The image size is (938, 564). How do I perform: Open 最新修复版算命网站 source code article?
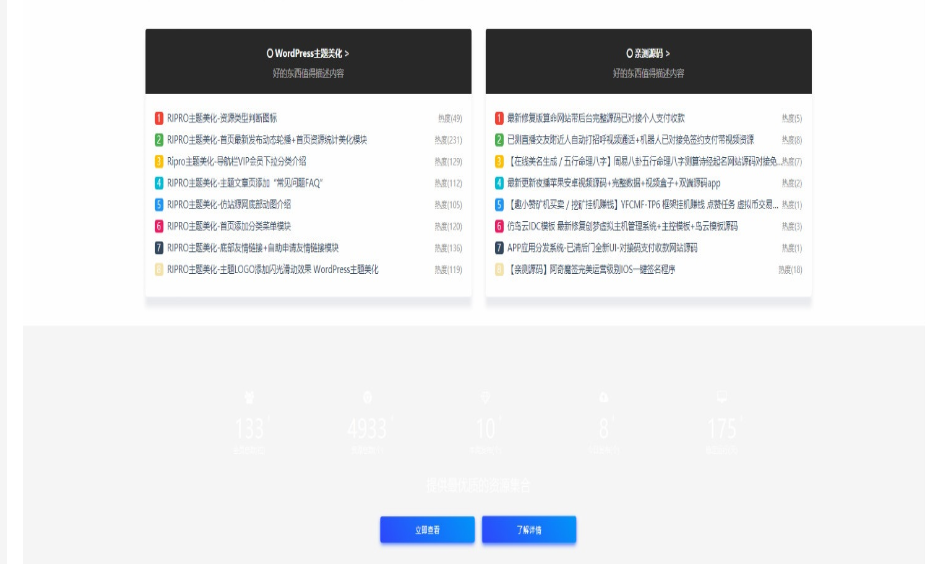pos(595,118)
